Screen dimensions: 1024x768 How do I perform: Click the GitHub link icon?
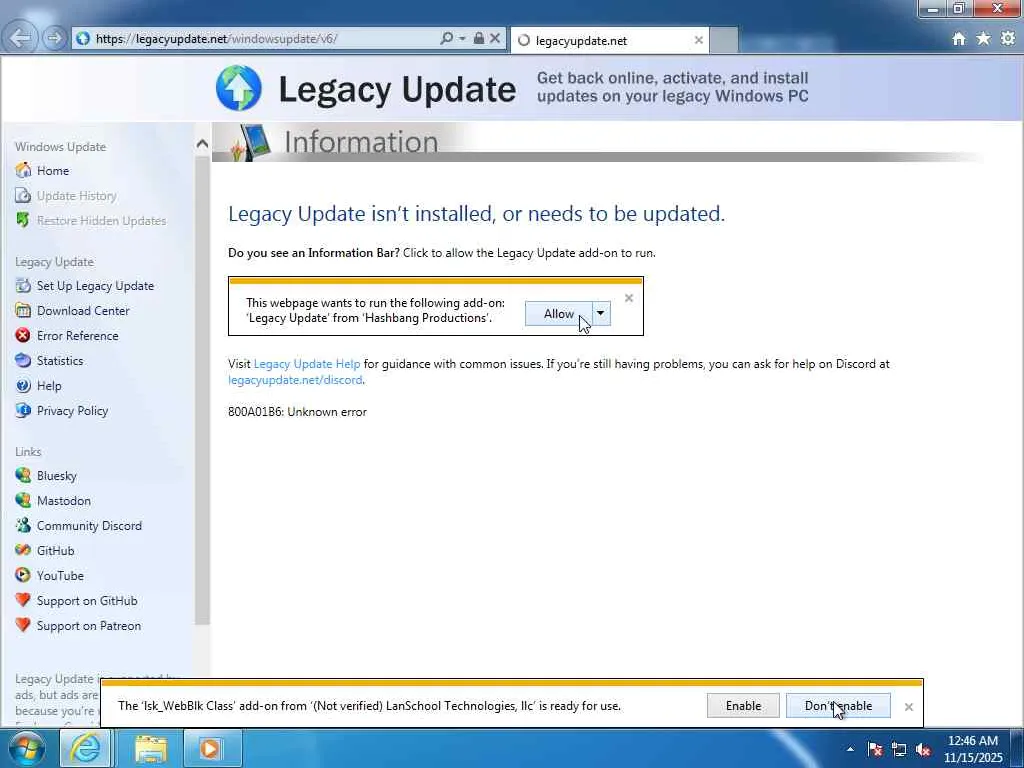pyautogui.click(x=23, y=550)
